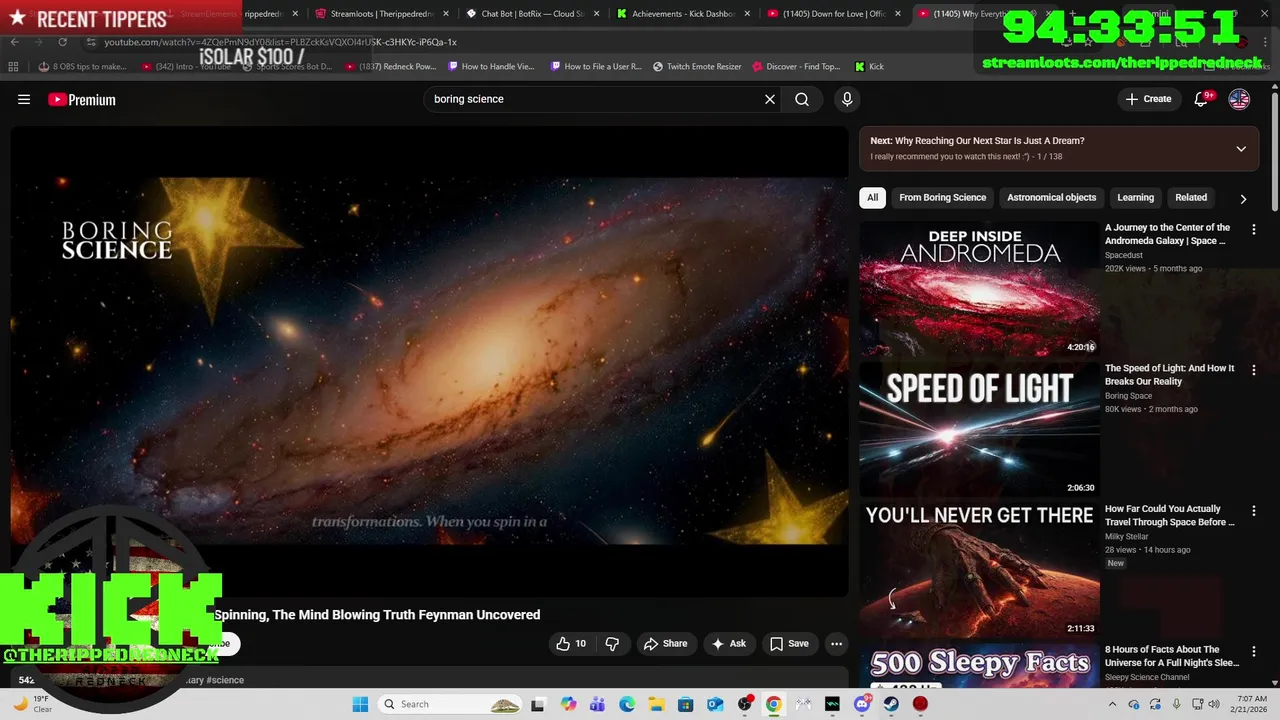The height and width of the screenshot is (720, 1280).
Task: Close the Streamloots browser tab
Action: tap(446, 14)
